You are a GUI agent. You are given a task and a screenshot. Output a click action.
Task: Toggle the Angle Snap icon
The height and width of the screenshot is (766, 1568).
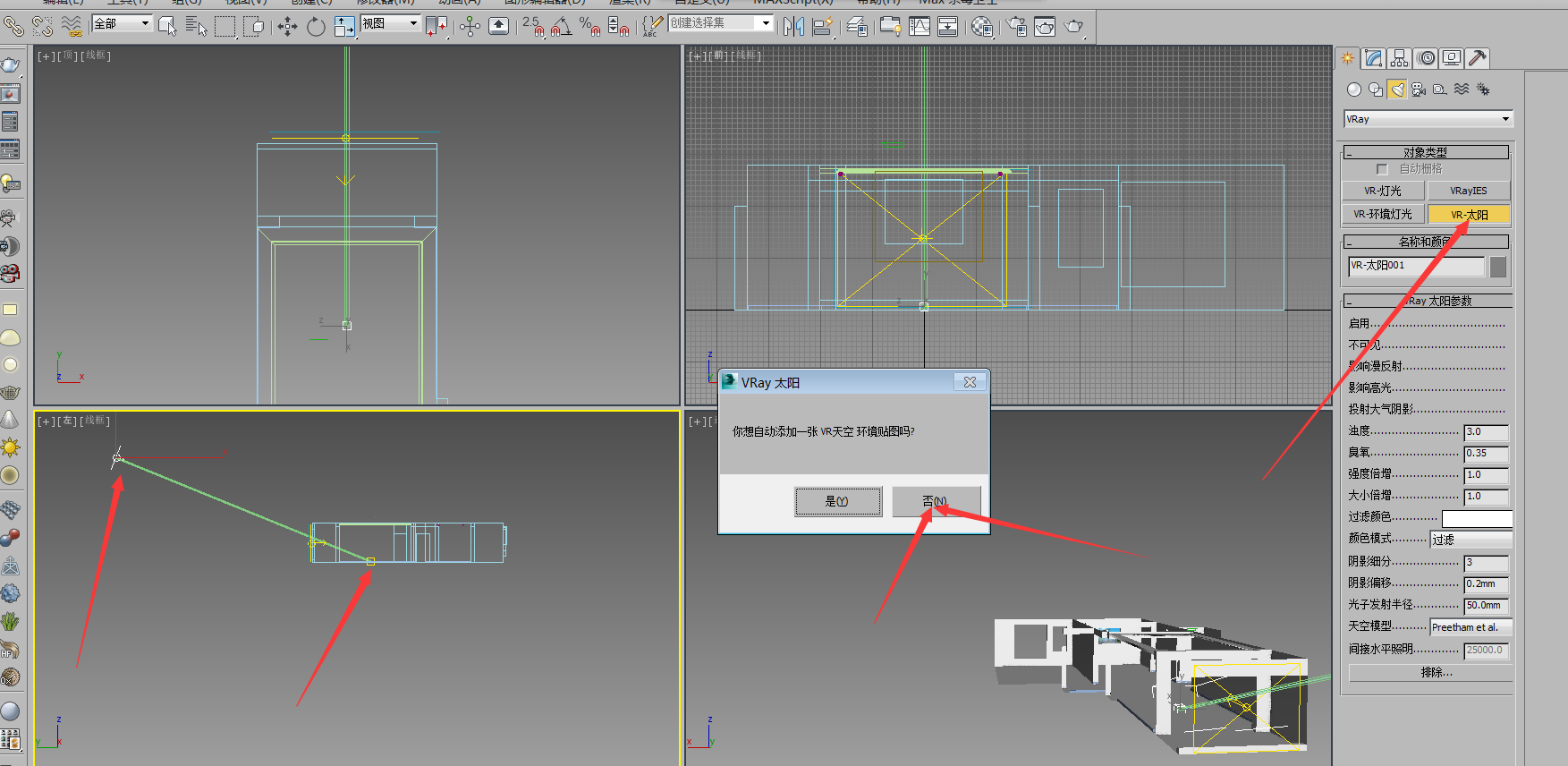561,27
